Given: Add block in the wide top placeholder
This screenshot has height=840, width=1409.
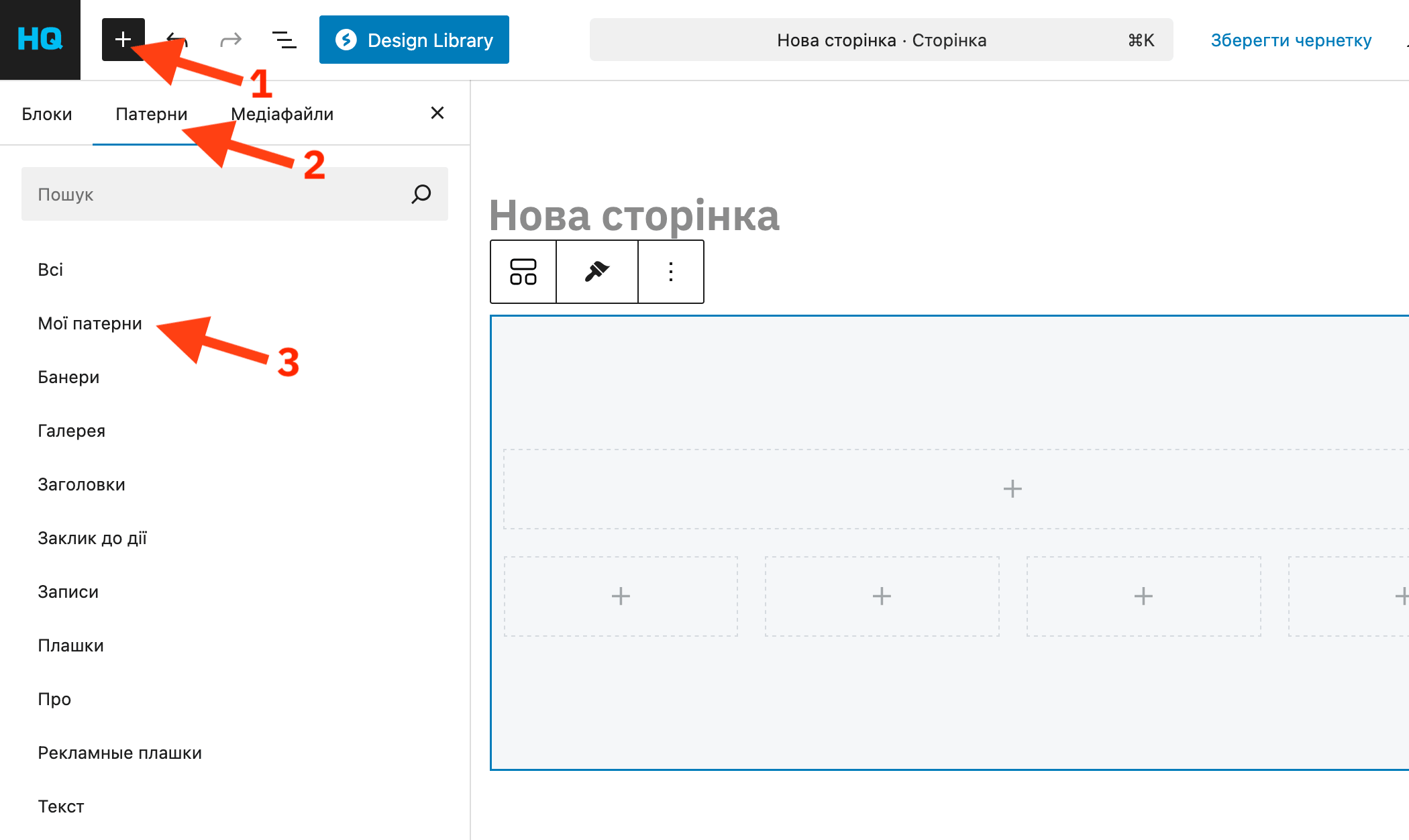Looking at the screenshot, I should 1012,488.
